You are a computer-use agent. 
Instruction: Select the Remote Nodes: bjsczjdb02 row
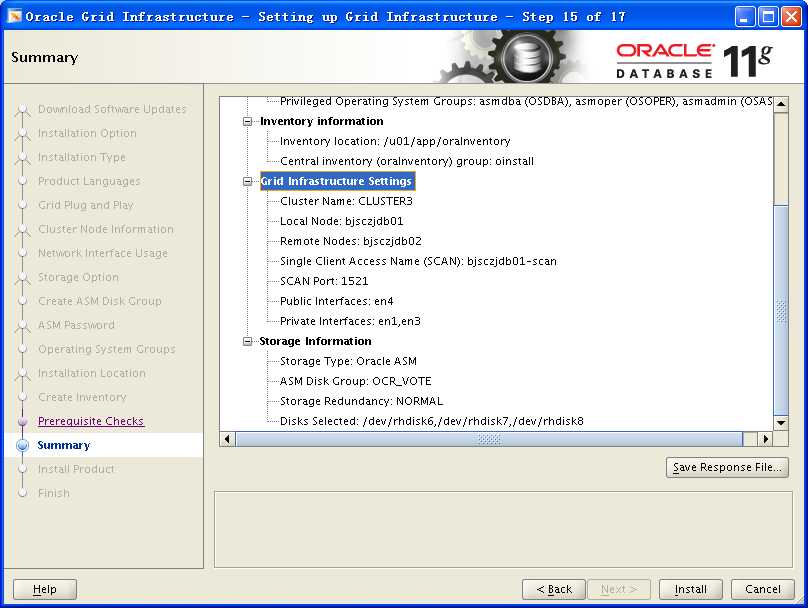[350, 241]
